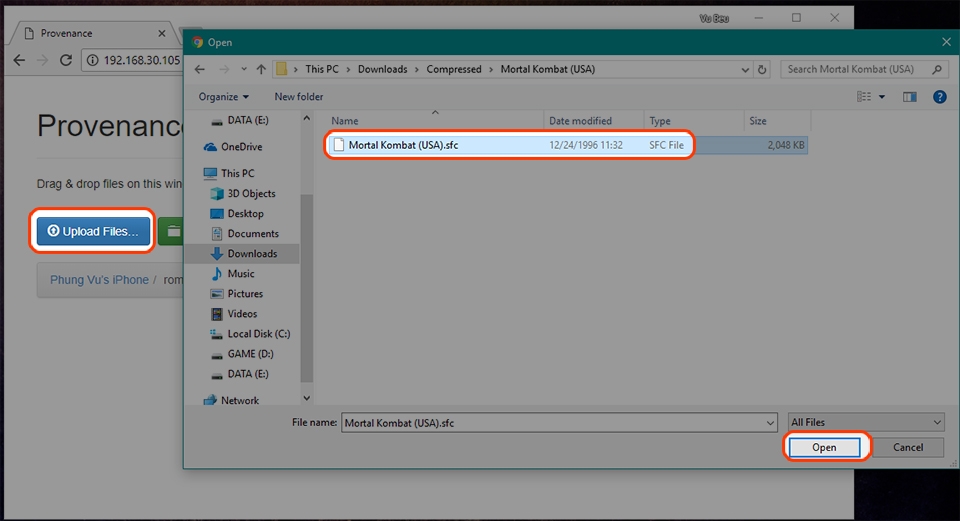Click Phung Vu's iPhone breadcrumb link
The width and height of the screenshot is (960, 521).
tap(99, 280)
